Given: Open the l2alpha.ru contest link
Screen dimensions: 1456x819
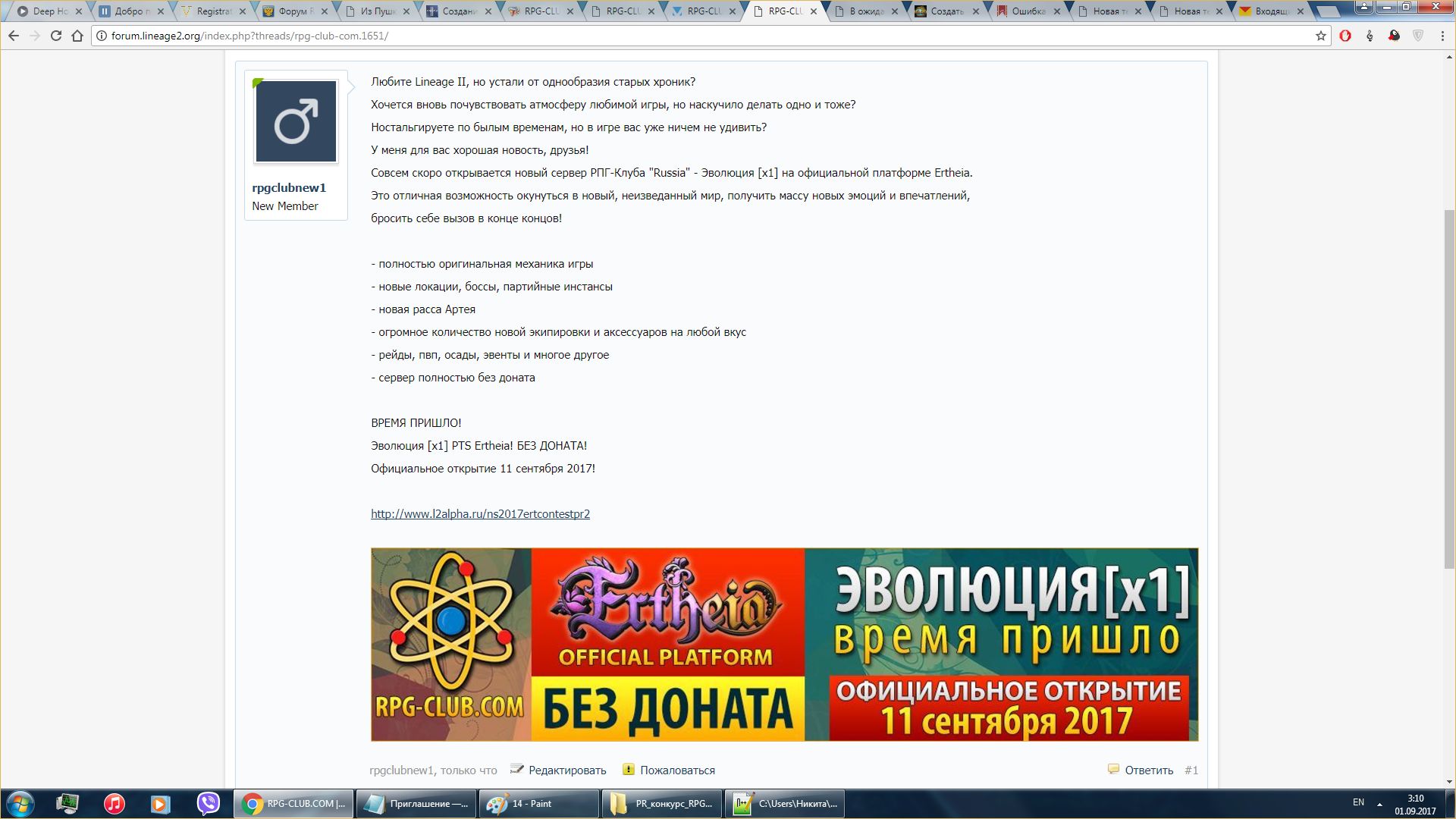Looking at the screenshot, I should point(480,514).
